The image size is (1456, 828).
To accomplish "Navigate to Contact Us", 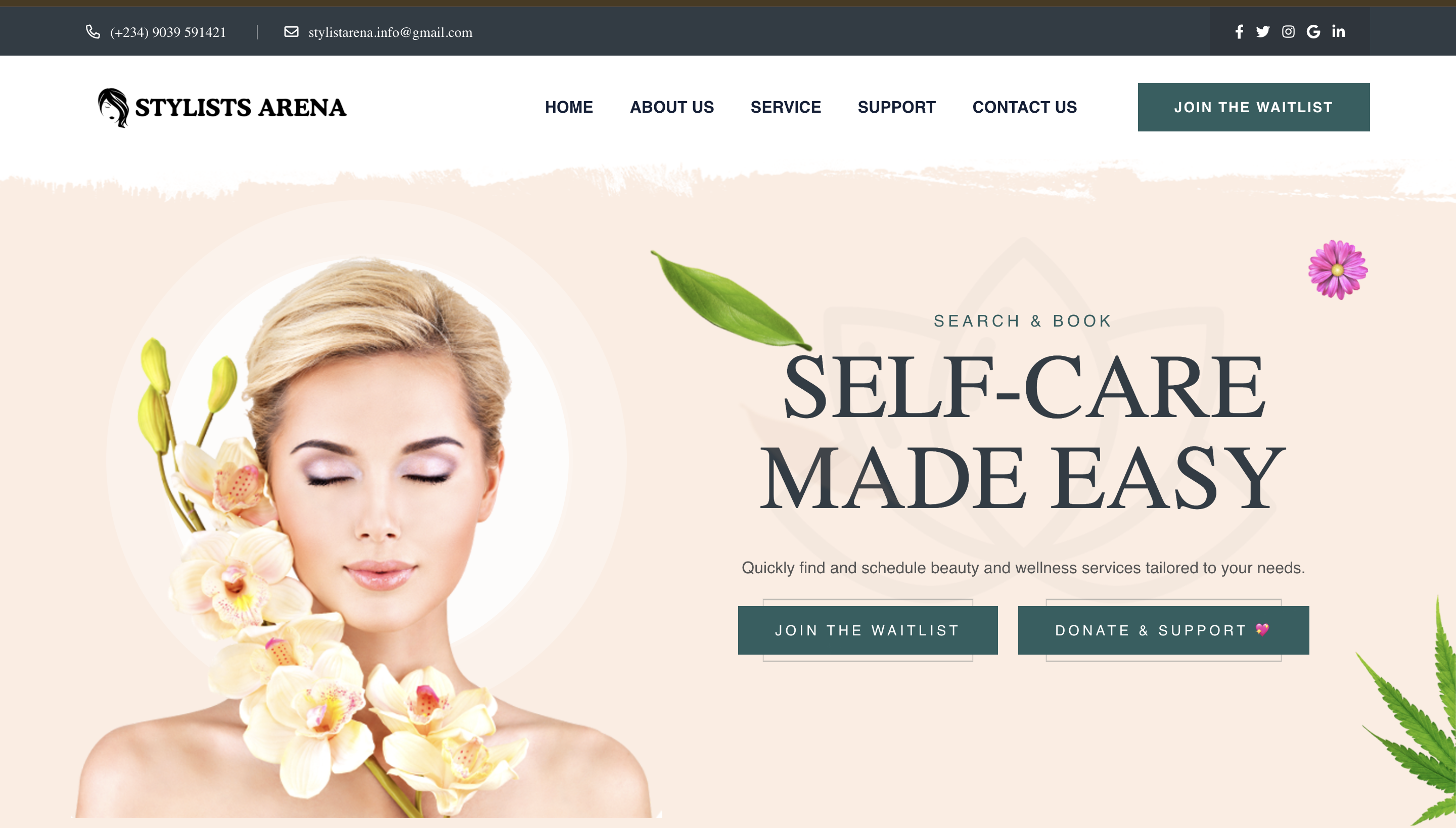I will (x=1024, y=107).
